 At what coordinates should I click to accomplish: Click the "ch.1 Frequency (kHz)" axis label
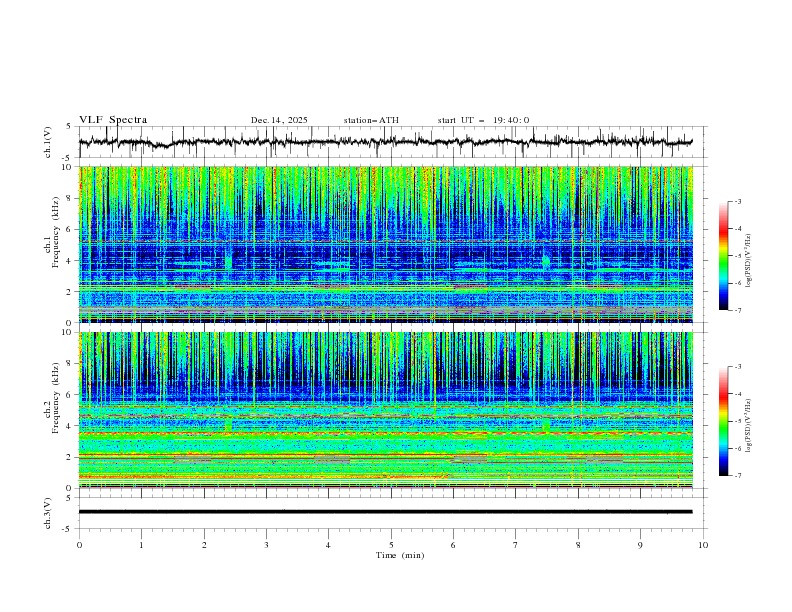52,231
